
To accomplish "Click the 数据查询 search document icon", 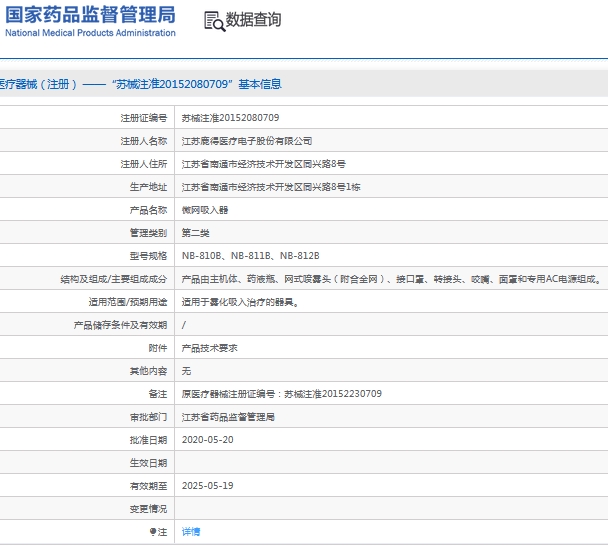I will coord(214,21).
